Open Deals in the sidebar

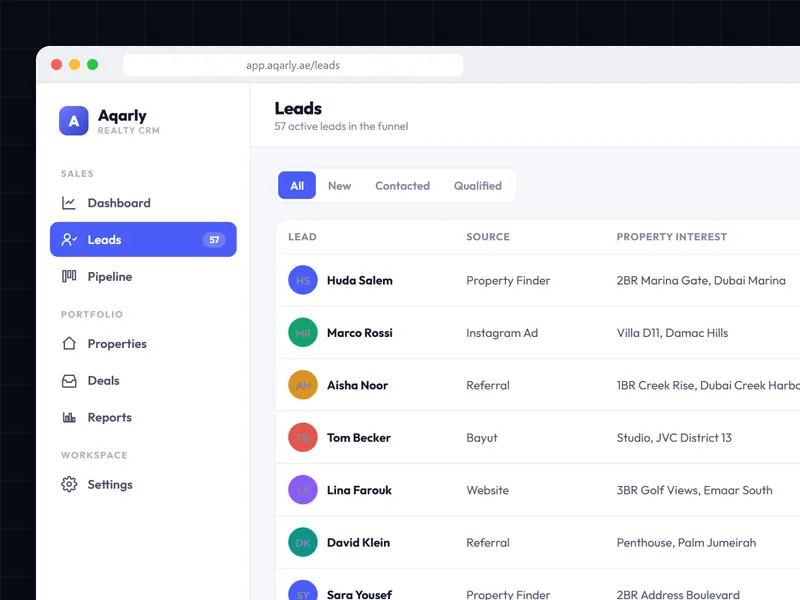point(143,381)
